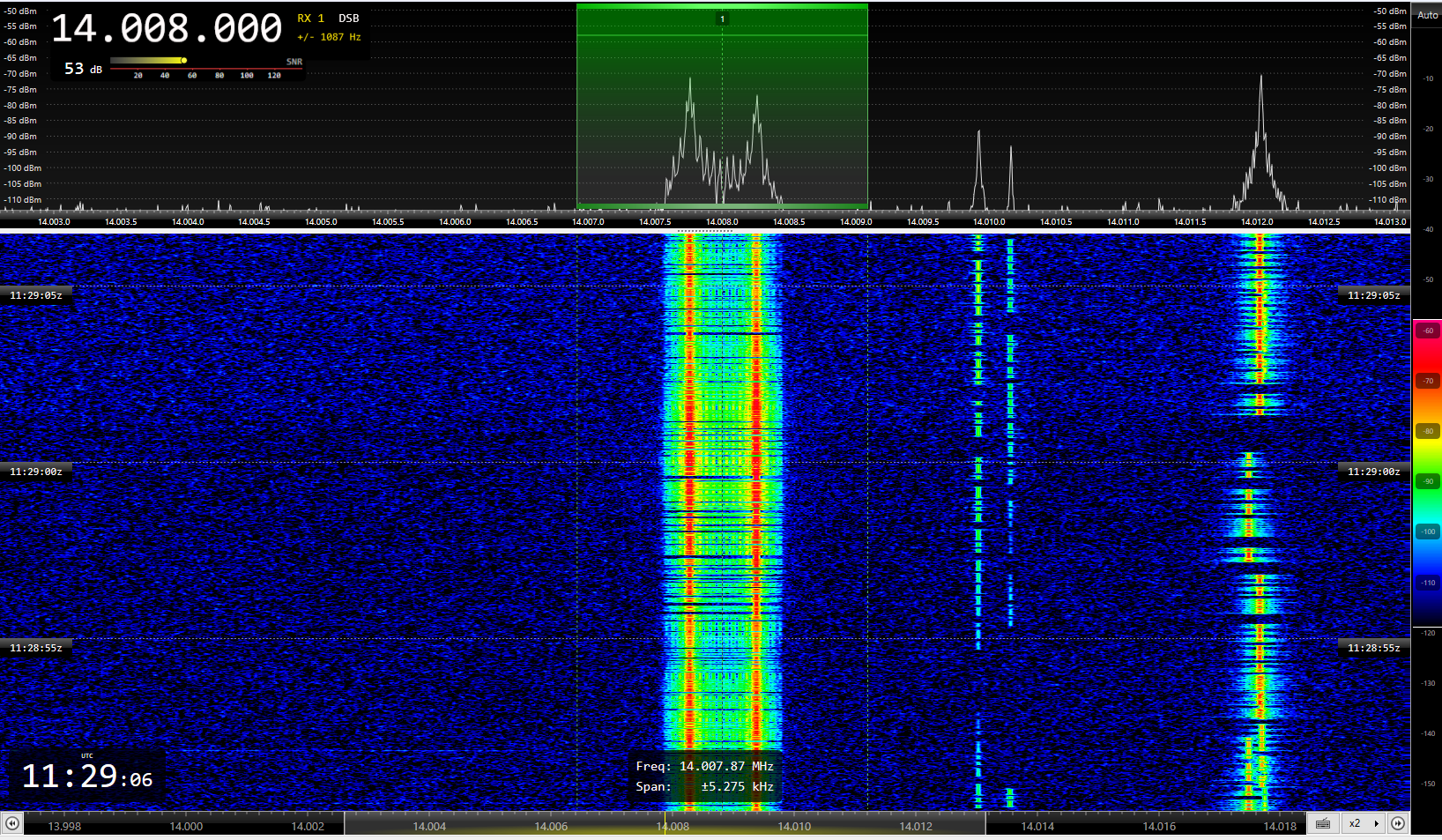Click the UTC clock display
Screen dimensions: 1442x840
coord(86,777)
